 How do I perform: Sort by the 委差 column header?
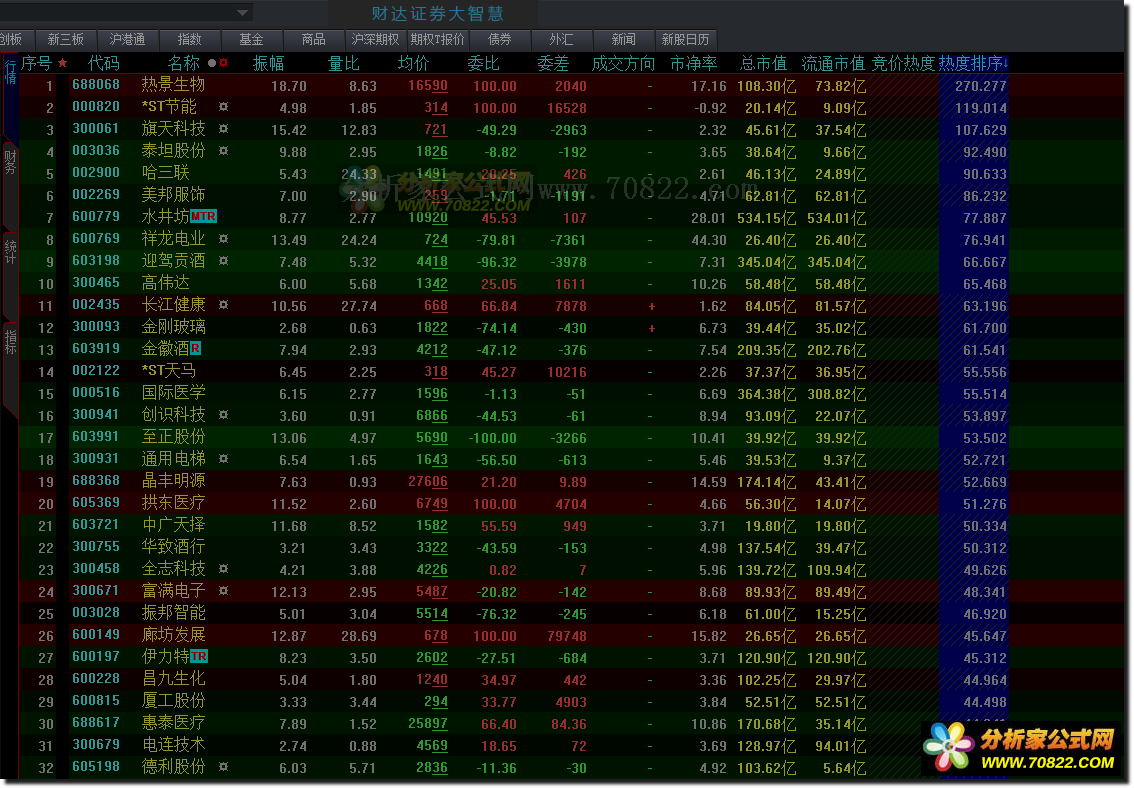[553, 64]
